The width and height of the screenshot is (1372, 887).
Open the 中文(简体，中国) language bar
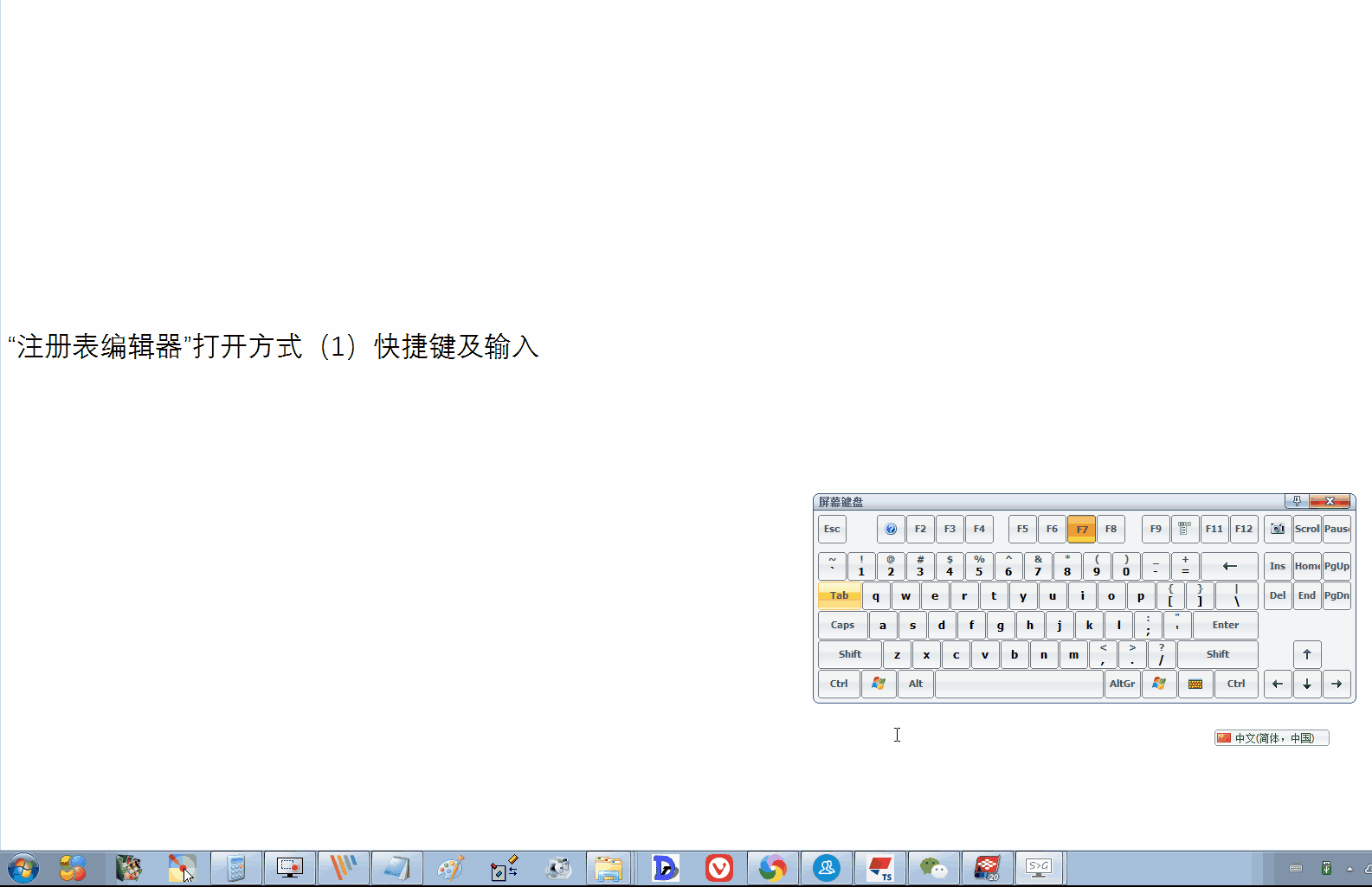coord(1272,738)
